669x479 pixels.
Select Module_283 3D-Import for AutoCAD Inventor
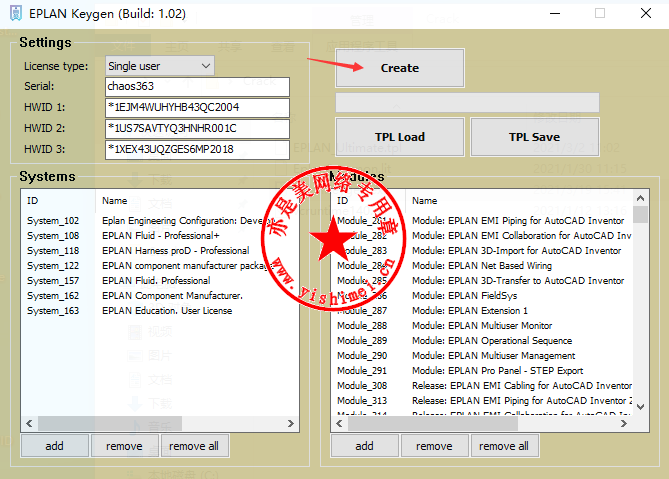click(x=482, y=250)
